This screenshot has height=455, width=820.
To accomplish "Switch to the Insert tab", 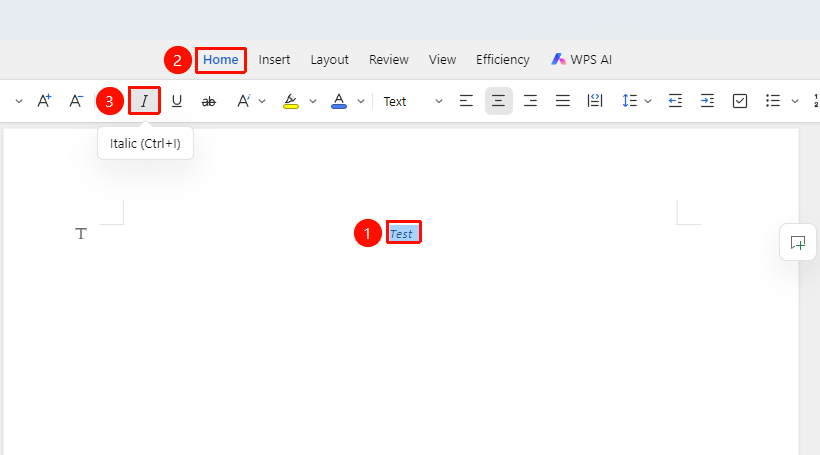I will (x=274, y=60).
